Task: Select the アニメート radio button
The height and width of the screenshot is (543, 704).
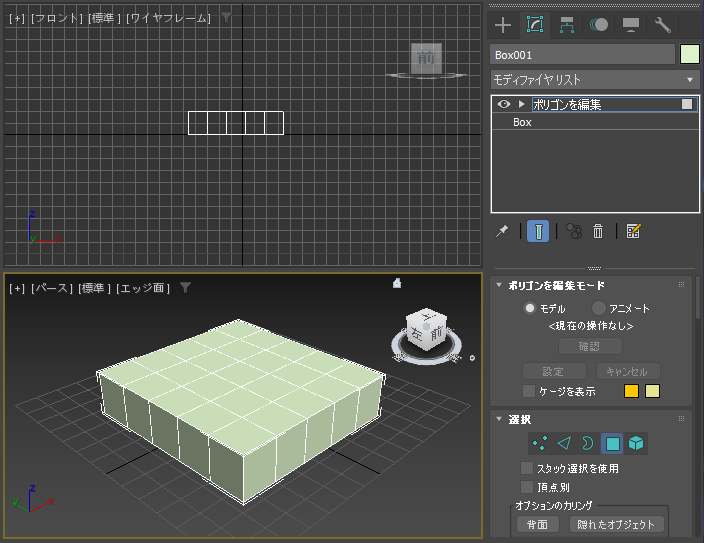Action: click(x=598, y=308)
